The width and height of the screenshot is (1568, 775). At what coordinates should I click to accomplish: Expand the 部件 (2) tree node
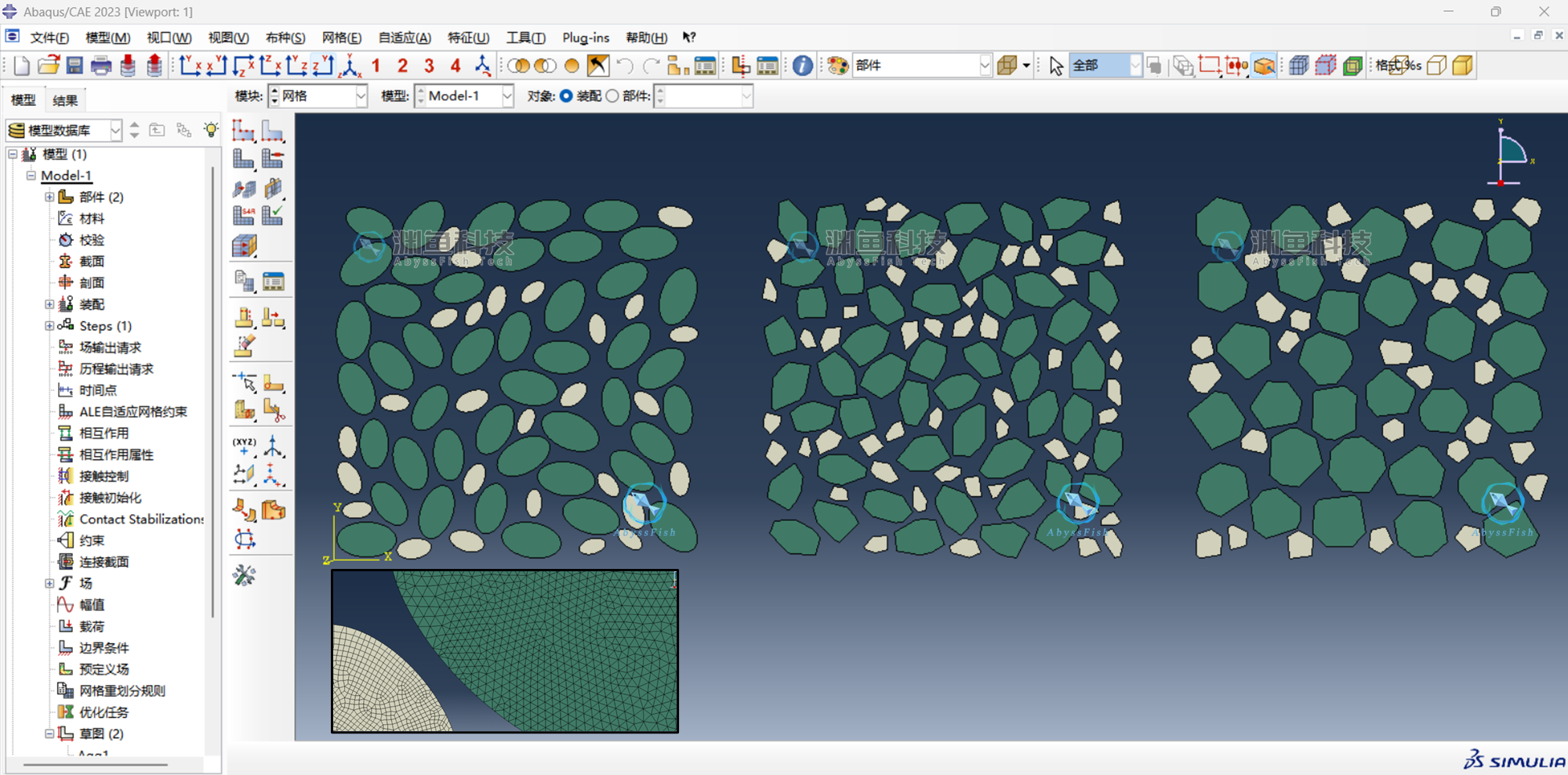[x=49, y=197]
